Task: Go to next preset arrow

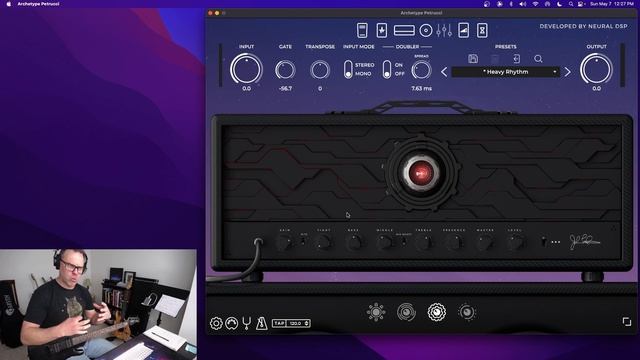Action: [x=567, y=72]
